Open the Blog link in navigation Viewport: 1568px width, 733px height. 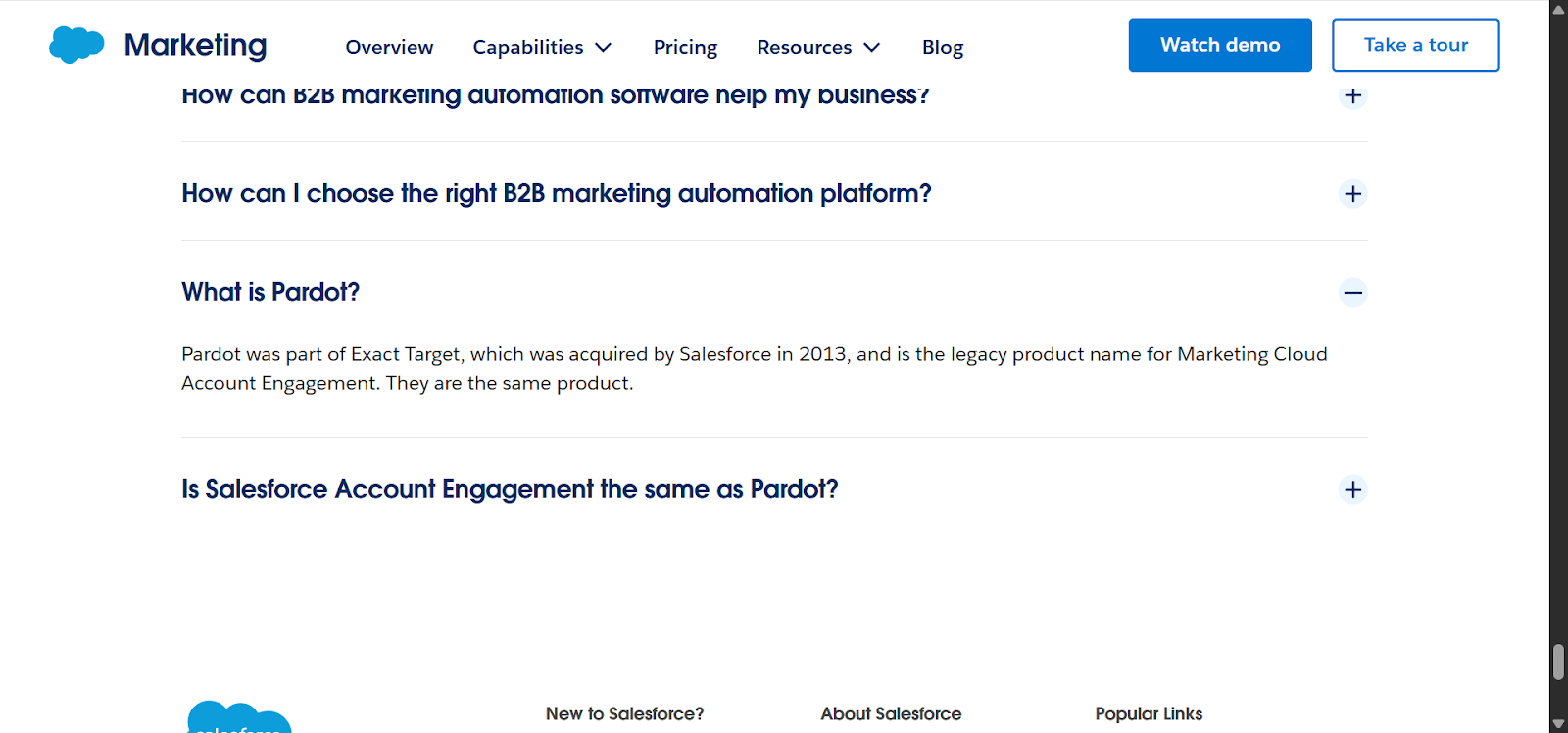pos(942,47)
